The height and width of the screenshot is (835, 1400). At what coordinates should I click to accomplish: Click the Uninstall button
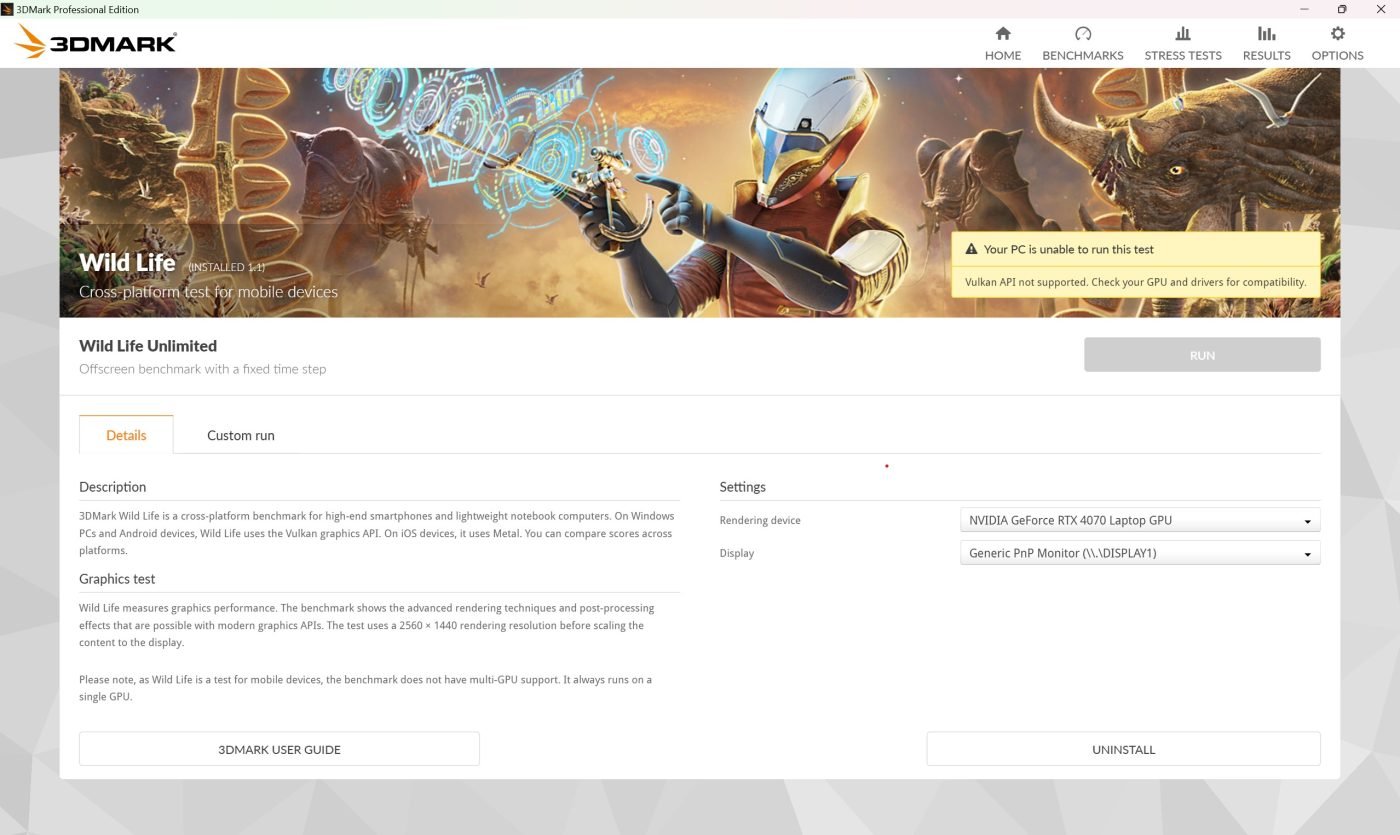click(1123, 749)
